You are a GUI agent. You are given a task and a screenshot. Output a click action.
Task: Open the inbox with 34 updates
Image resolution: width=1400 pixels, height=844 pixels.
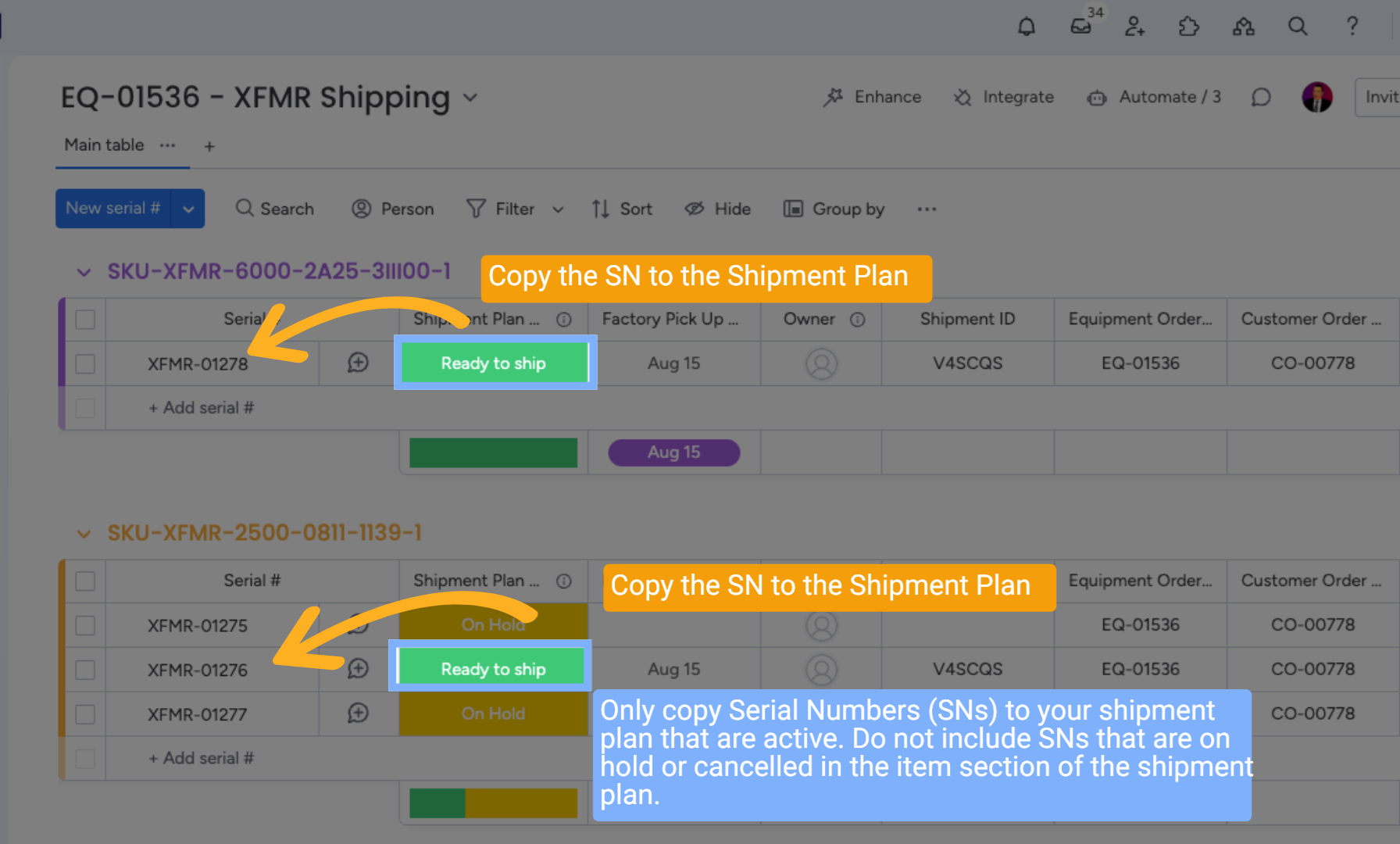tap(1081, 27)
